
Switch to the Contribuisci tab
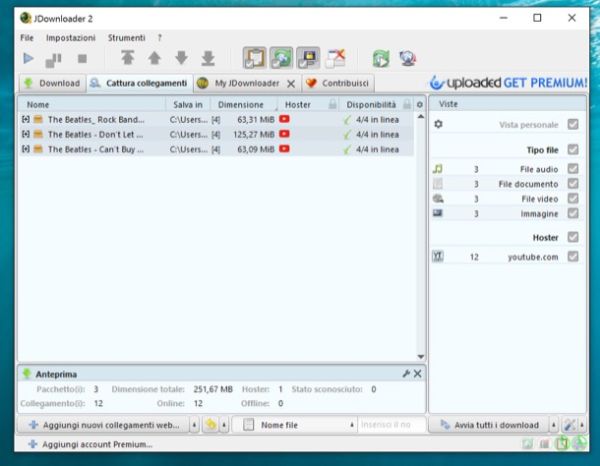pos(338,83)
